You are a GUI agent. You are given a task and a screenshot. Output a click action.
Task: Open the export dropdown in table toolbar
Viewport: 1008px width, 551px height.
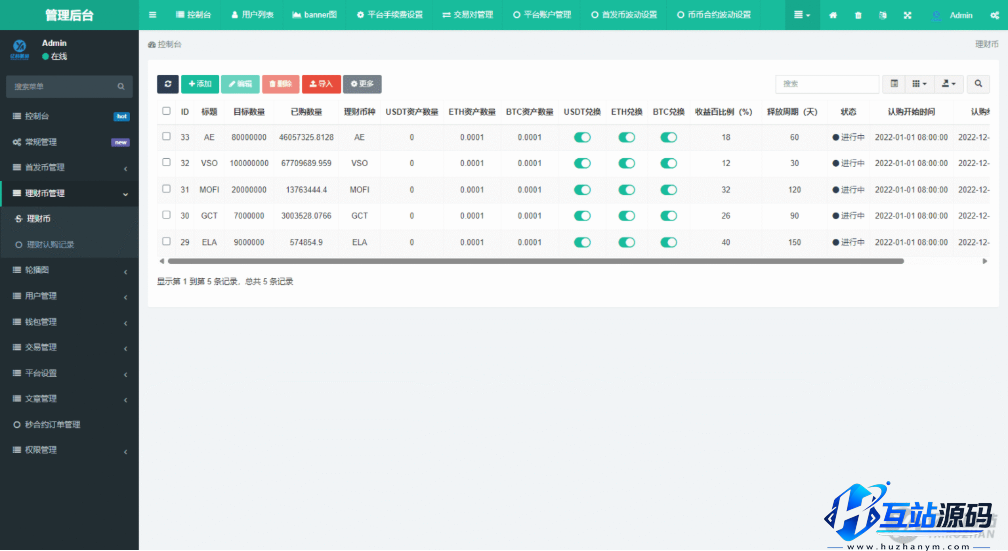pos(950,84)
